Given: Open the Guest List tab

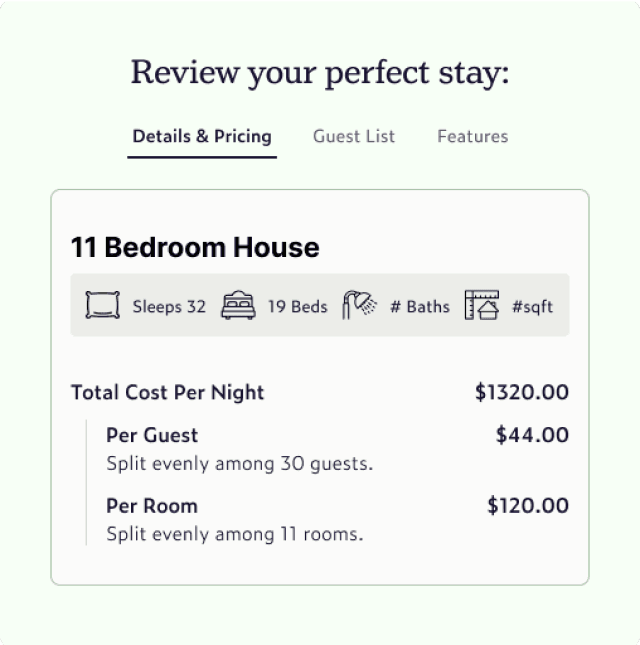Looking at the screenshot, I should click(354, 137).
